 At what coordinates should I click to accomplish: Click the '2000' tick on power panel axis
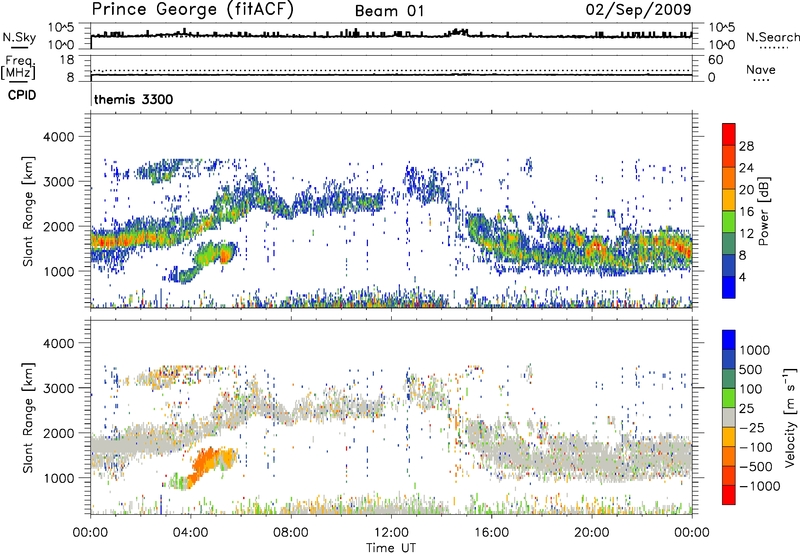tap(58, 226)
